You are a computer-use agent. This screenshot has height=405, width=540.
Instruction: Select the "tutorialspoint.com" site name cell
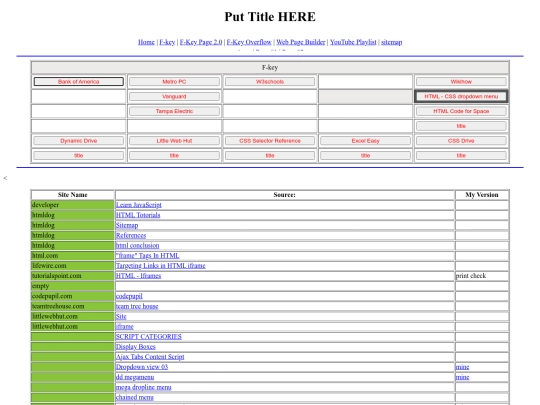(x=73, y=276)
